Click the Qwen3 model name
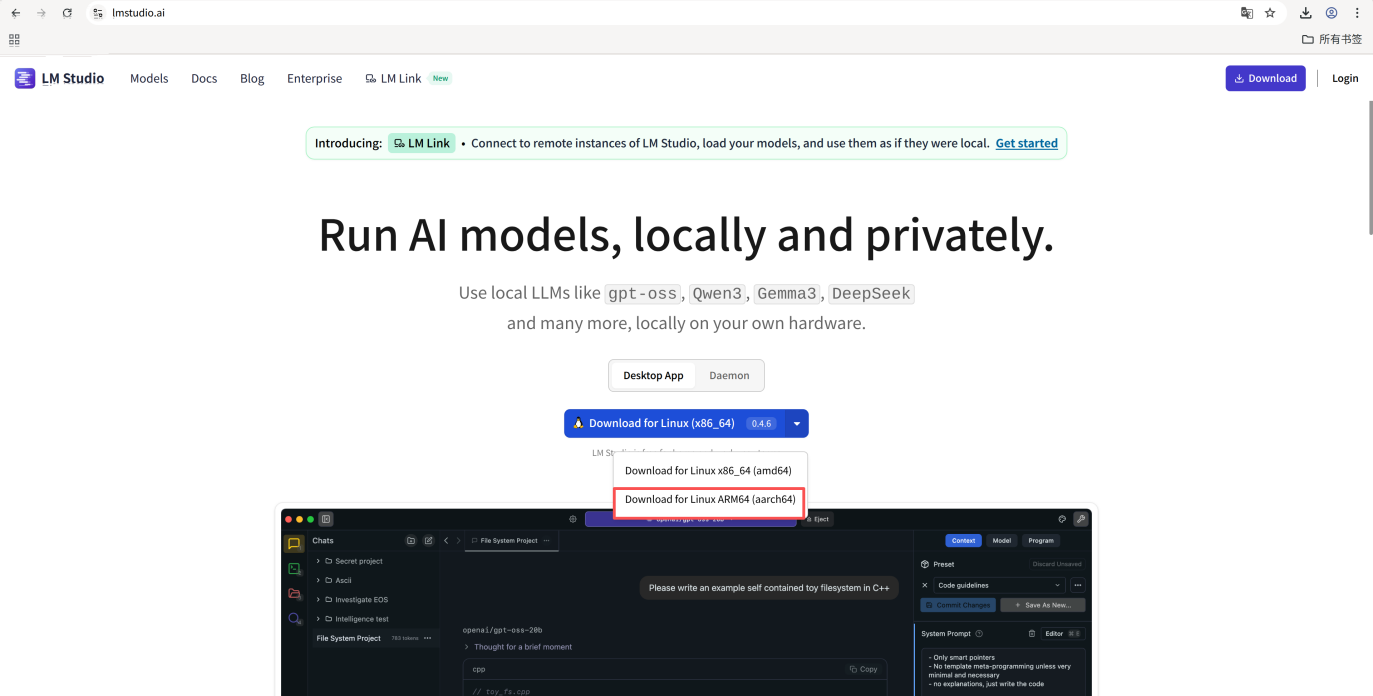Screen dimensions: 1373x696 pos(717,294)
